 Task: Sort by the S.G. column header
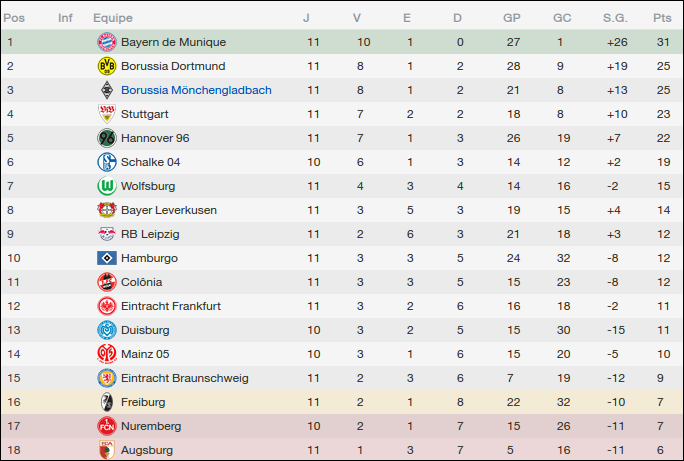(x=615, y=18)
